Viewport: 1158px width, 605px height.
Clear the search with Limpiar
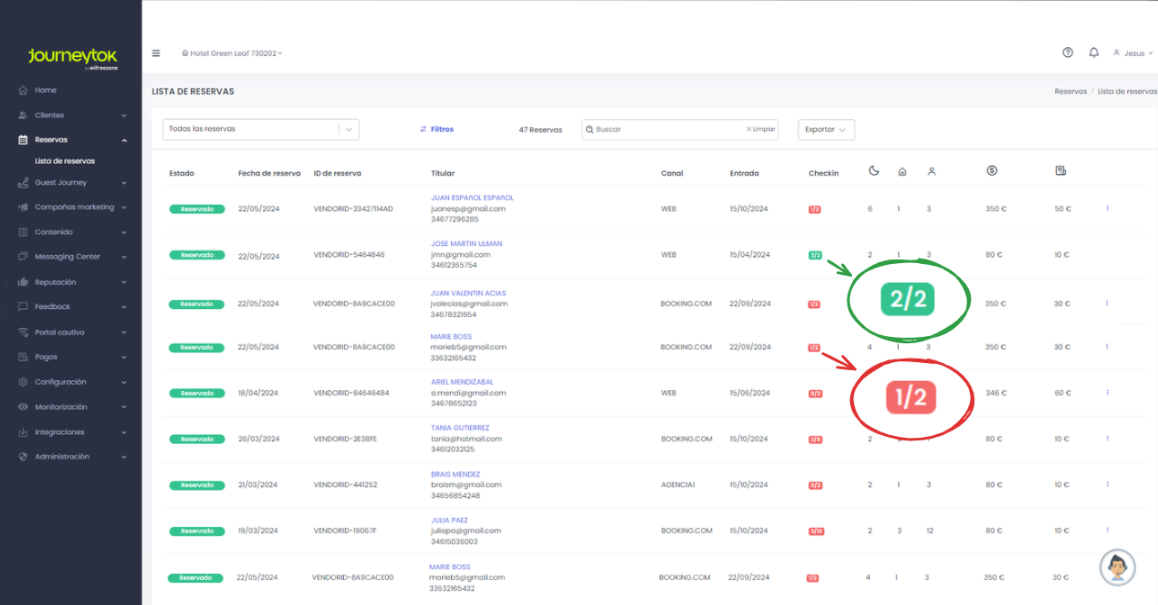pyautogui.click(x=760, y=130)
